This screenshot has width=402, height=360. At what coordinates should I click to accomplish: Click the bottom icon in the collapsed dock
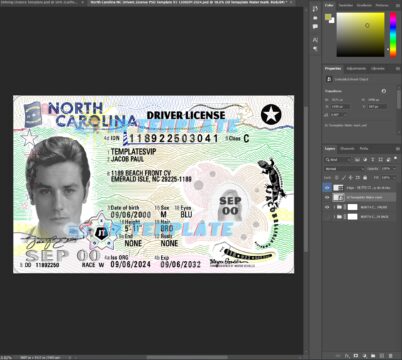(x=315, y=49)
